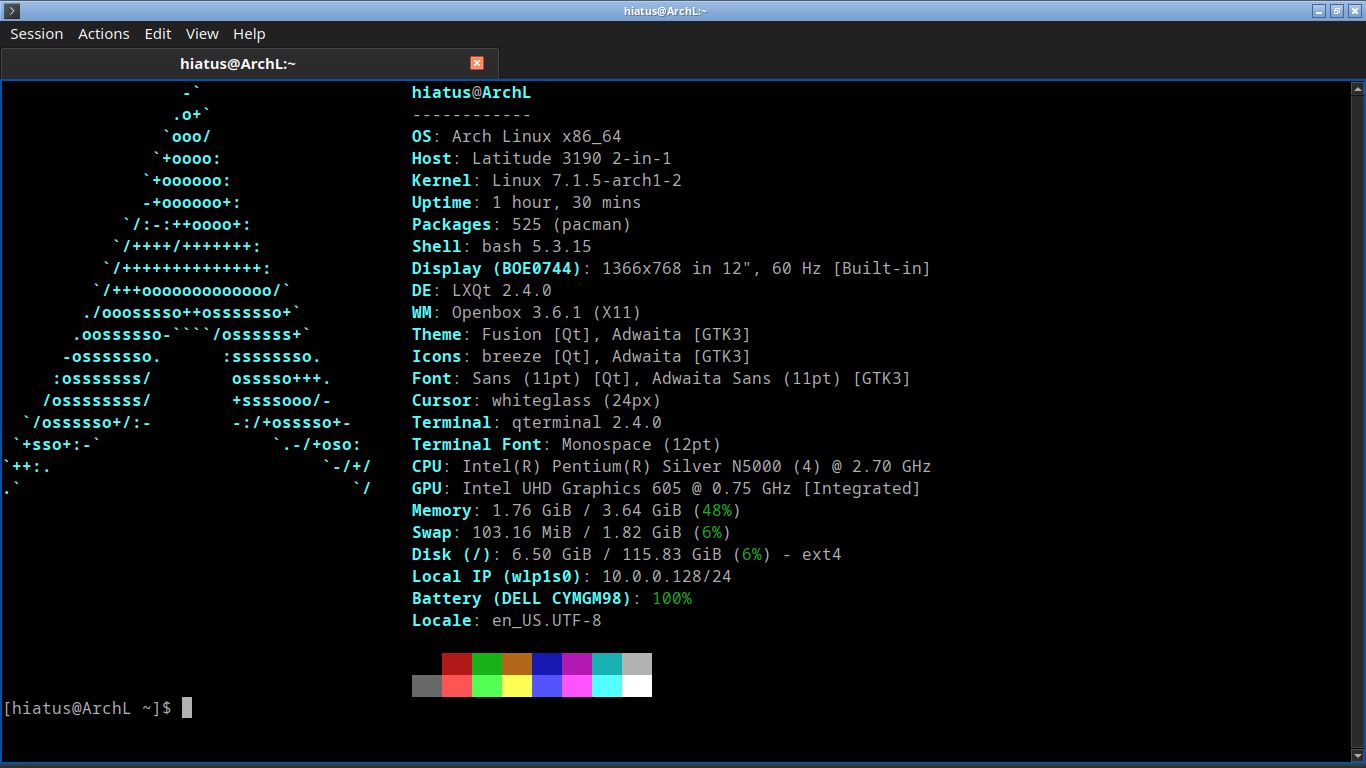
Task: Click 'bash 5.3.15' shell value
Action: [537, 247]
